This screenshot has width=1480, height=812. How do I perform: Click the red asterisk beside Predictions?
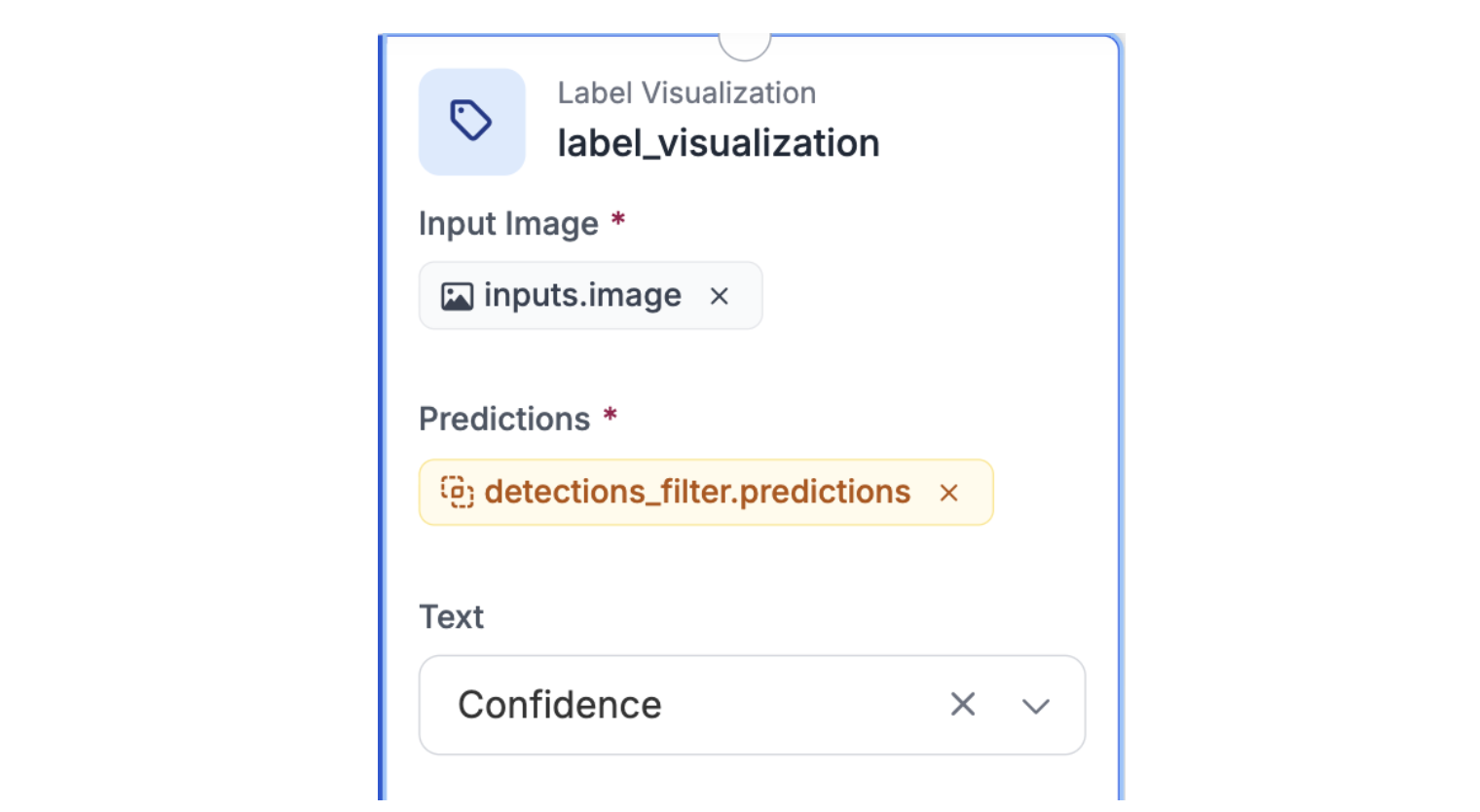pyautogui.click(x=610, y=416)
